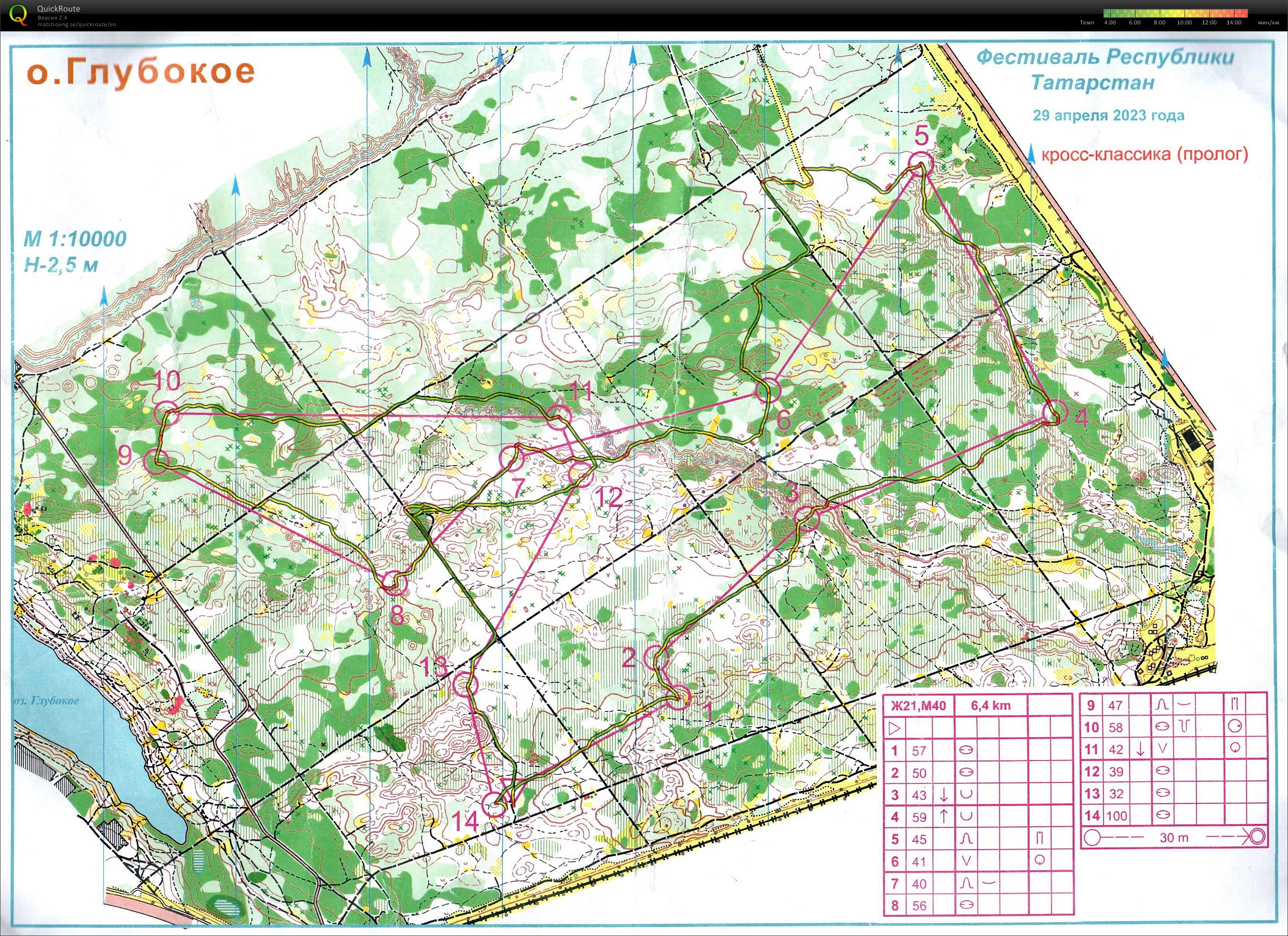Click control circle 13 on the map
The height and width of the screenshot is (936, 1288).
pos(466,684)
